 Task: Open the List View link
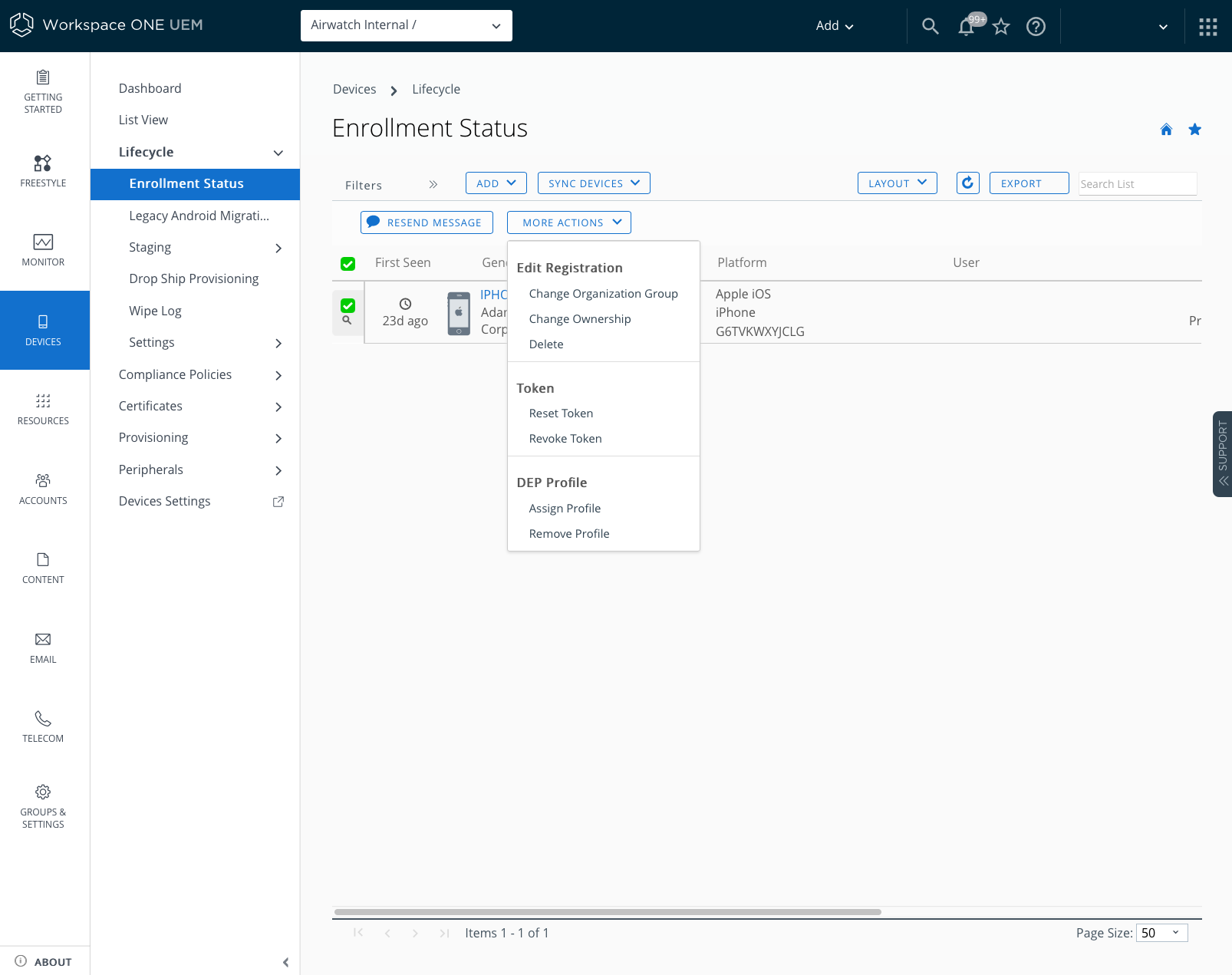pyautogui.click(x=143, y=120)
